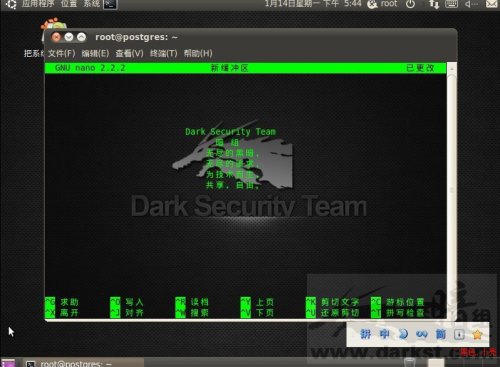Toggle the punctuation mode icon on IME bar
500x367 pixels.
[x=422, y=334]
